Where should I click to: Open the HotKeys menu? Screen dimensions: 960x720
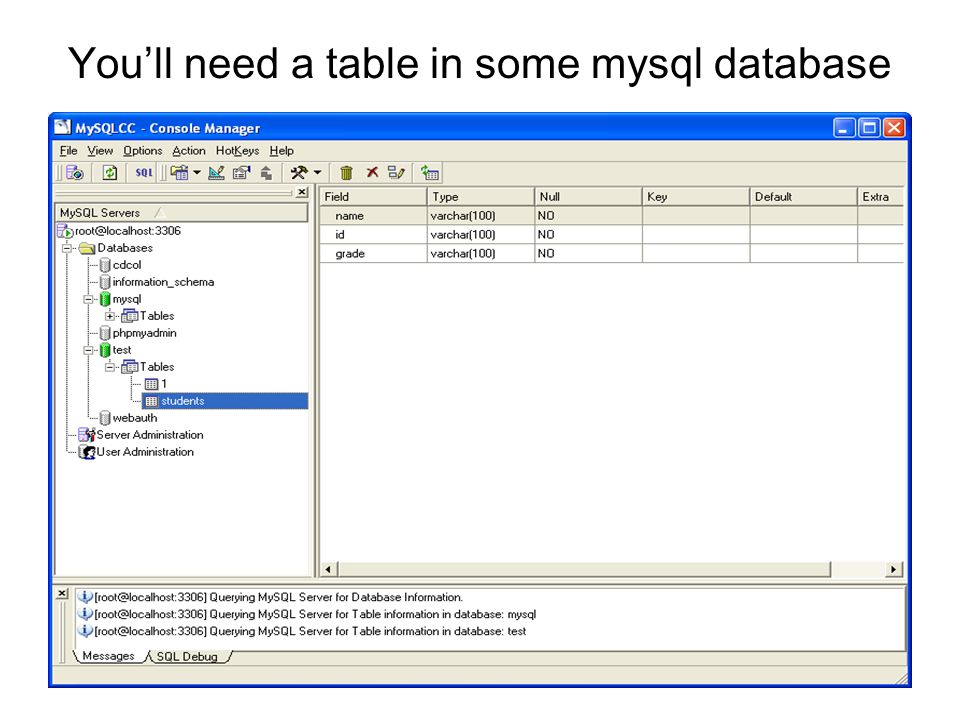(237, 151)
